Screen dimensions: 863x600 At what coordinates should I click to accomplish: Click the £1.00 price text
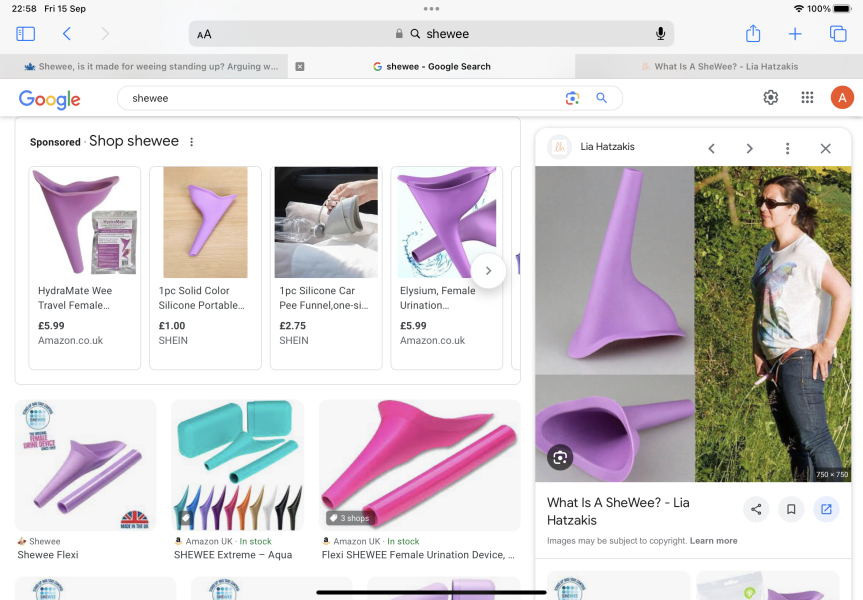pos(172,326)
